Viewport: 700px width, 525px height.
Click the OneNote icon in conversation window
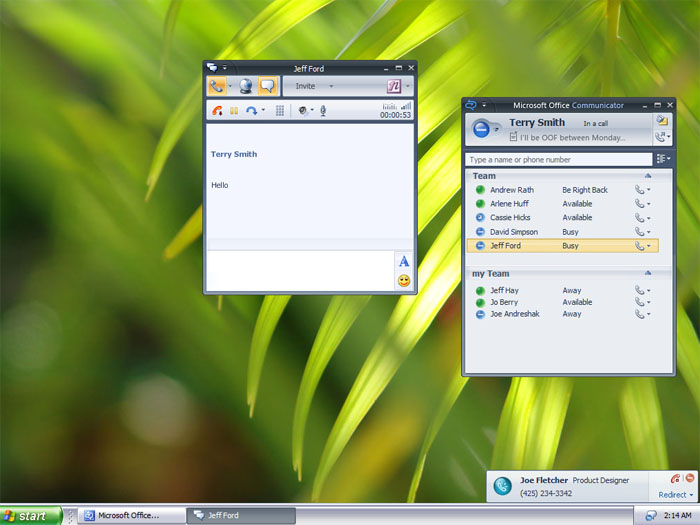click(x=394, y=86)
